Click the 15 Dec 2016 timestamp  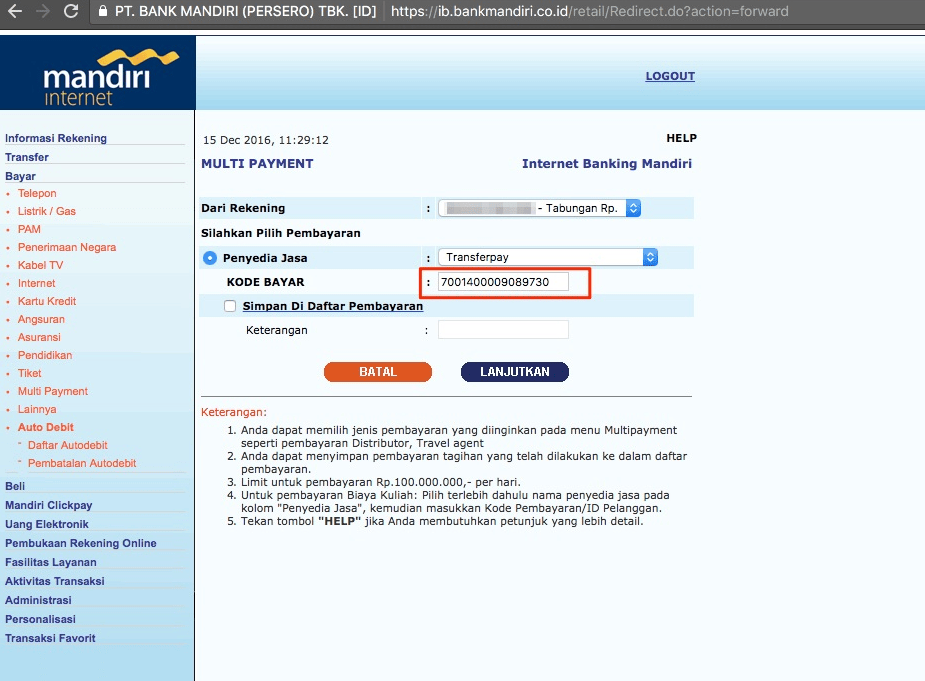[x=265, y=140]
